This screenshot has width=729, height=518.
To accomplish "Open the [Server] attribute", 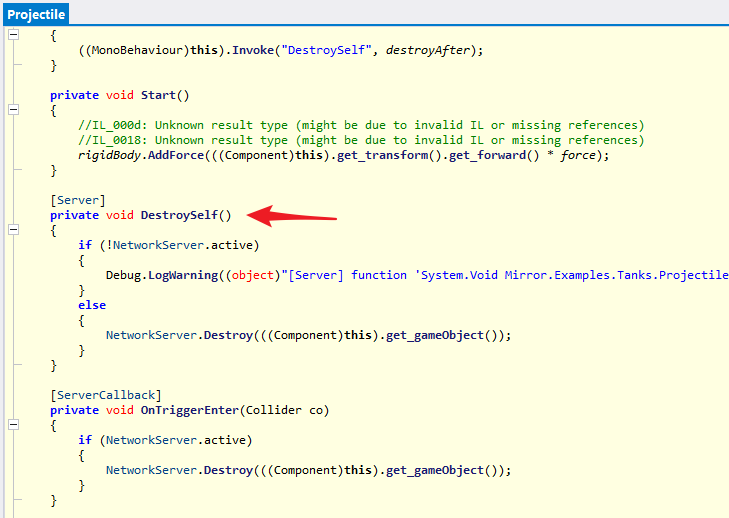I will click(78, 200).
